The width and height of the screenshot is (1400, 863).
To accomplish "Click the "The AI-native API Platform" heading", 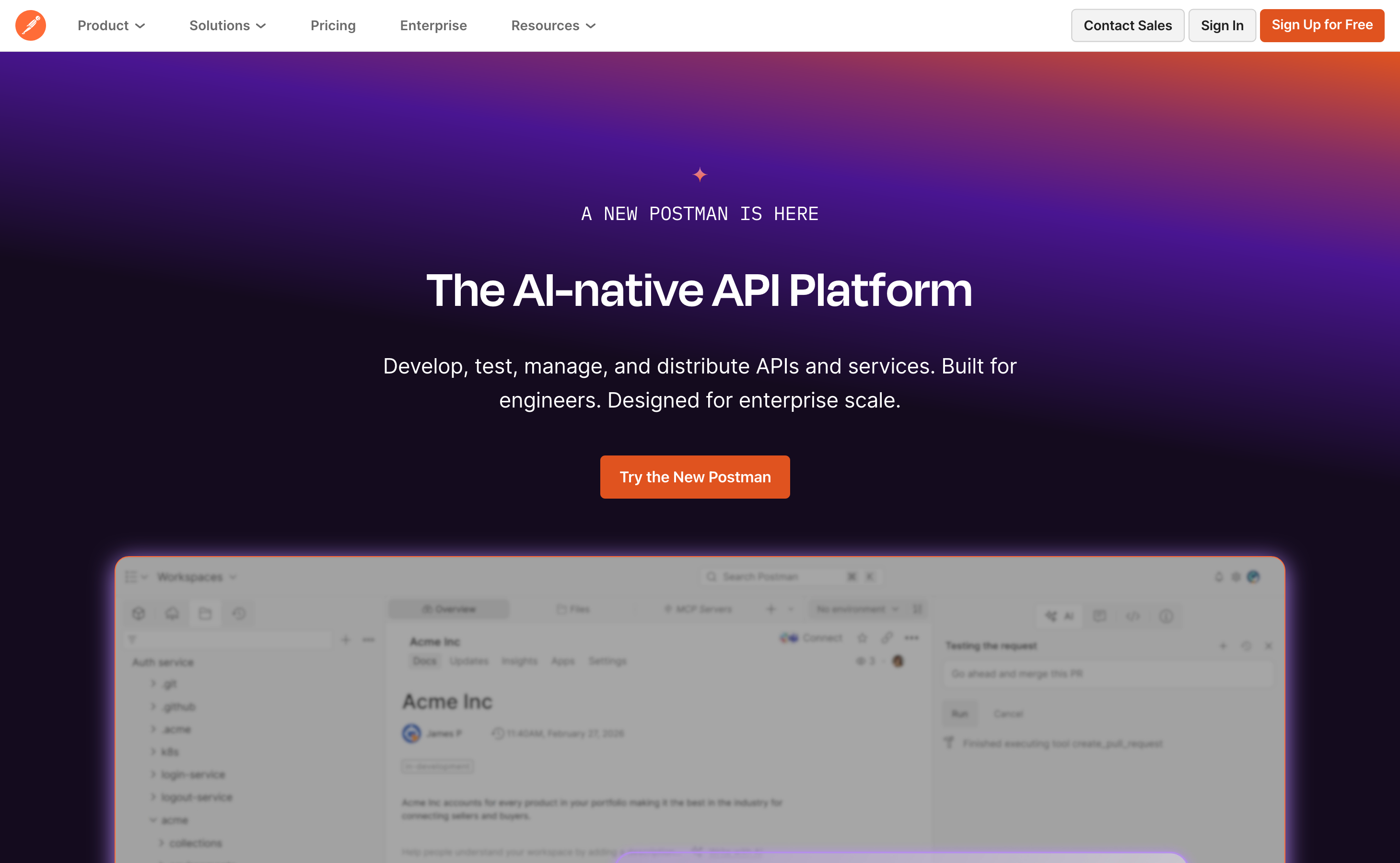I will [700, 291].
